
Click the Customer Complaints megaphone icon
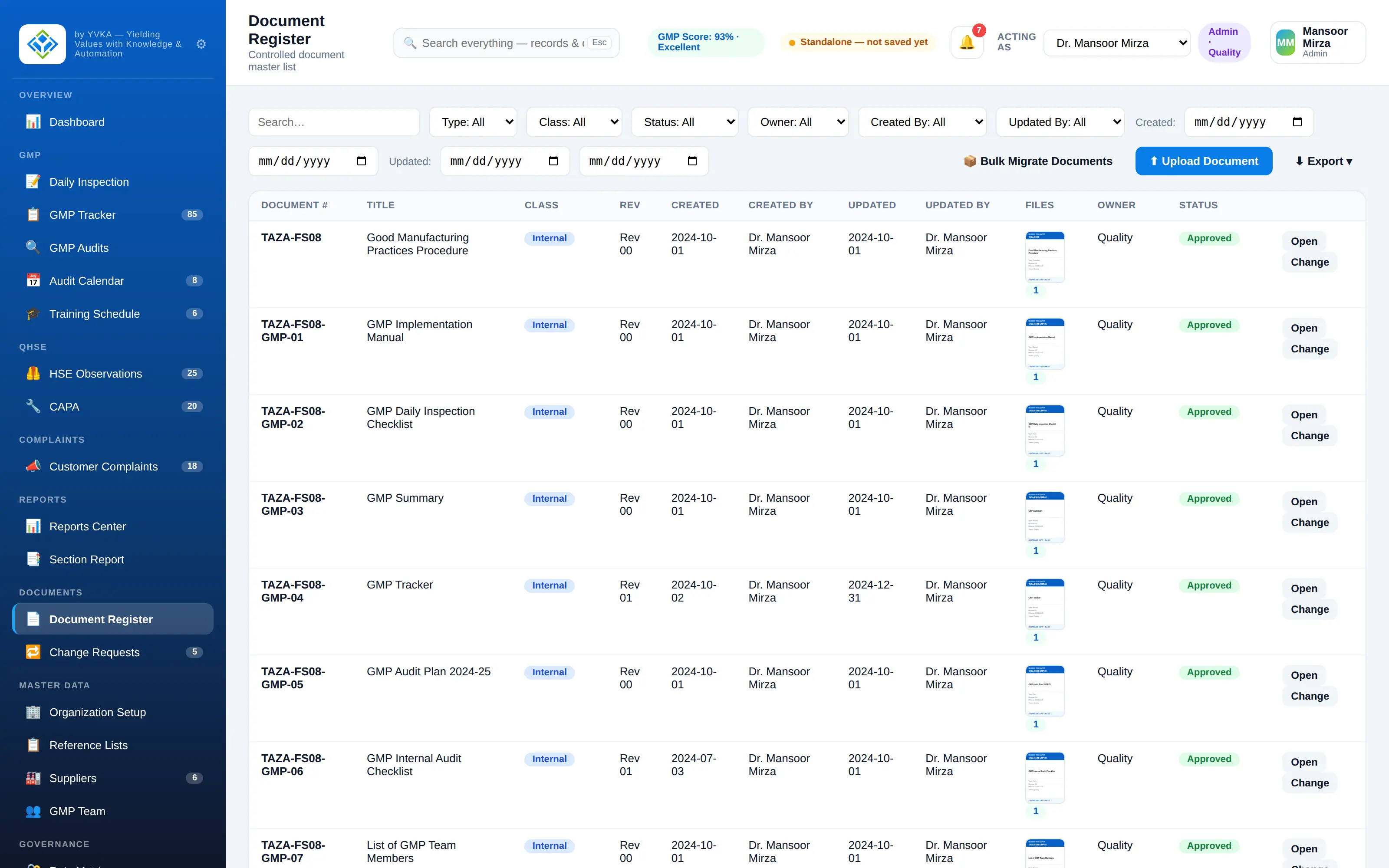click(33, 466)
